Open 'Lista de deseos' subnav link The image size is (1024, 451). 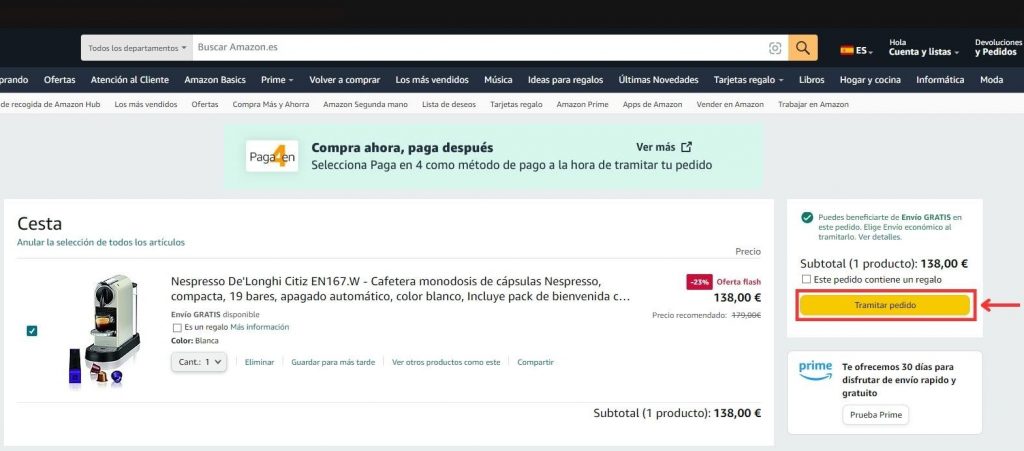pyautogui.click(x=449, y=104)
